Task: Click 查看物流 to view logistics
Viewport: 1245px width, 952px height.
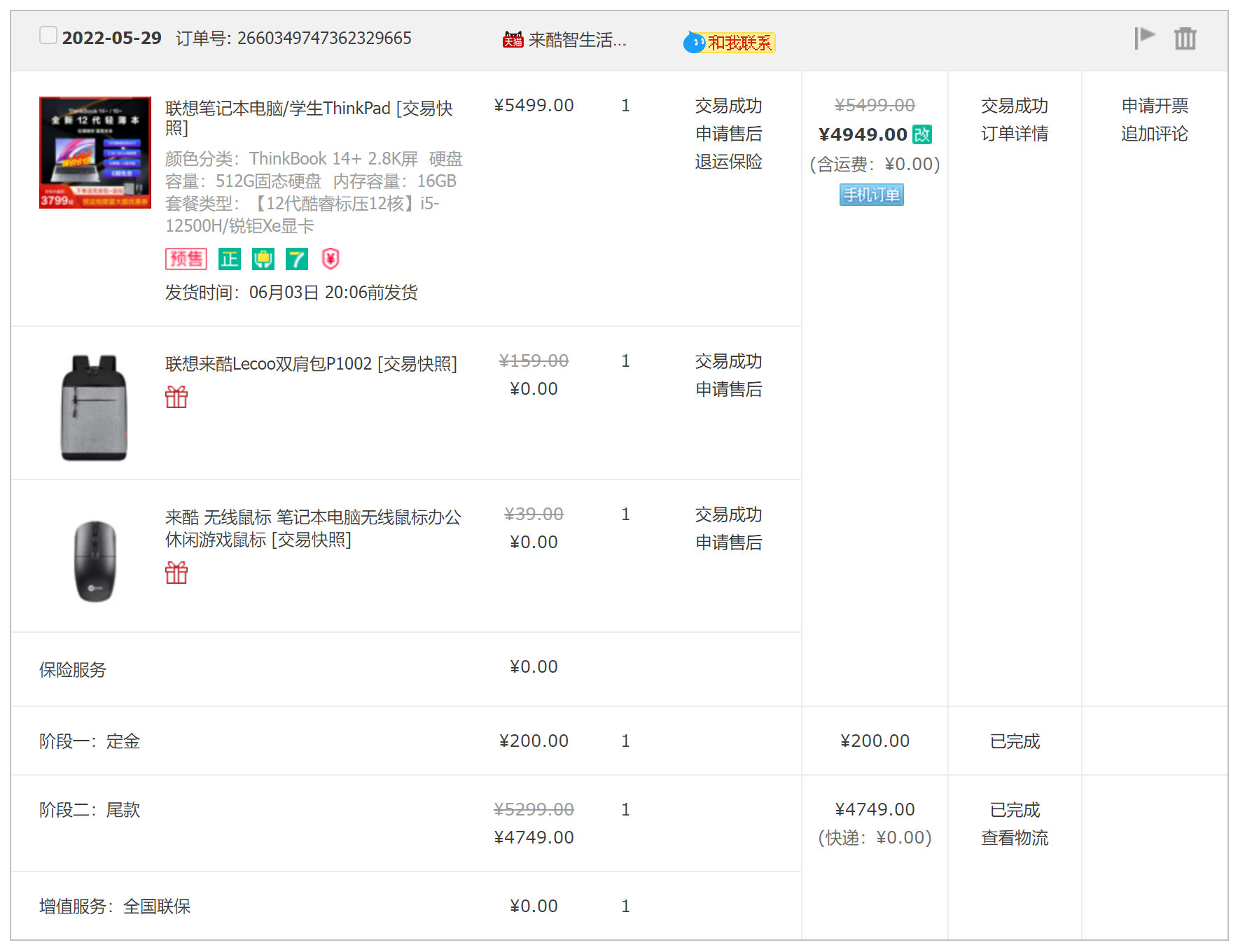Action: pyautogui.click(x=1015, y=838)
